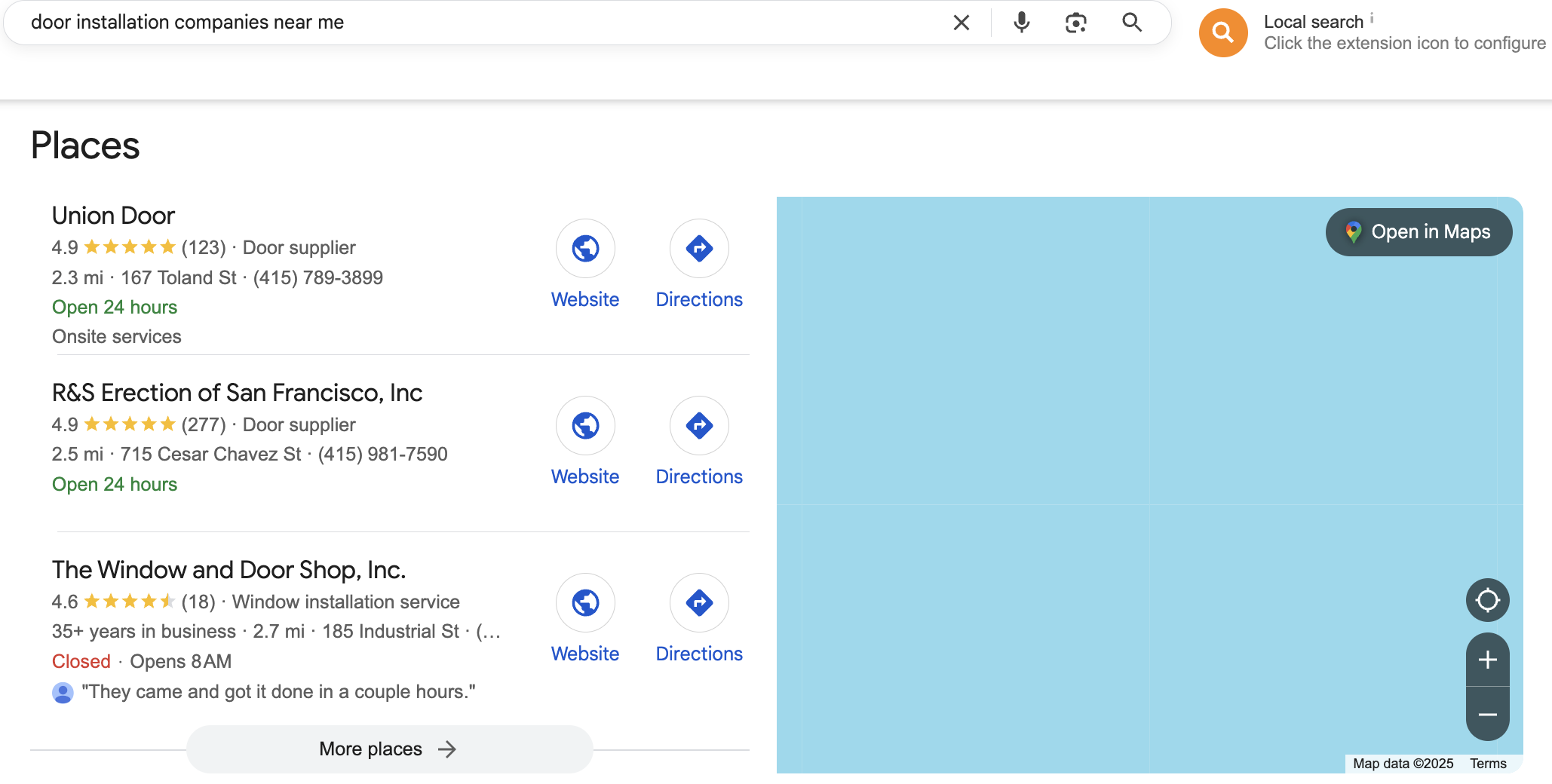Clear the search query with the X icon
Viewport: 1552px width, 784px height.
point(961,23)
